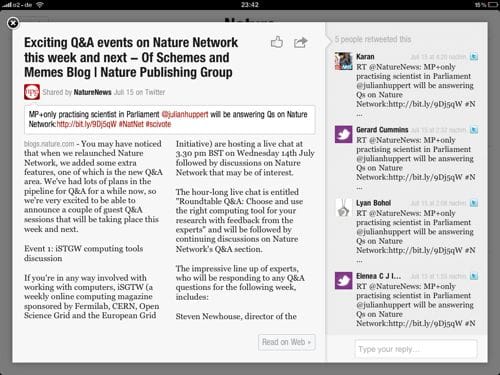This screenshot has width=500, height=375.
Task: Open the @julianhuppert mention in shared tweet
Action: [x=185, y=114]
